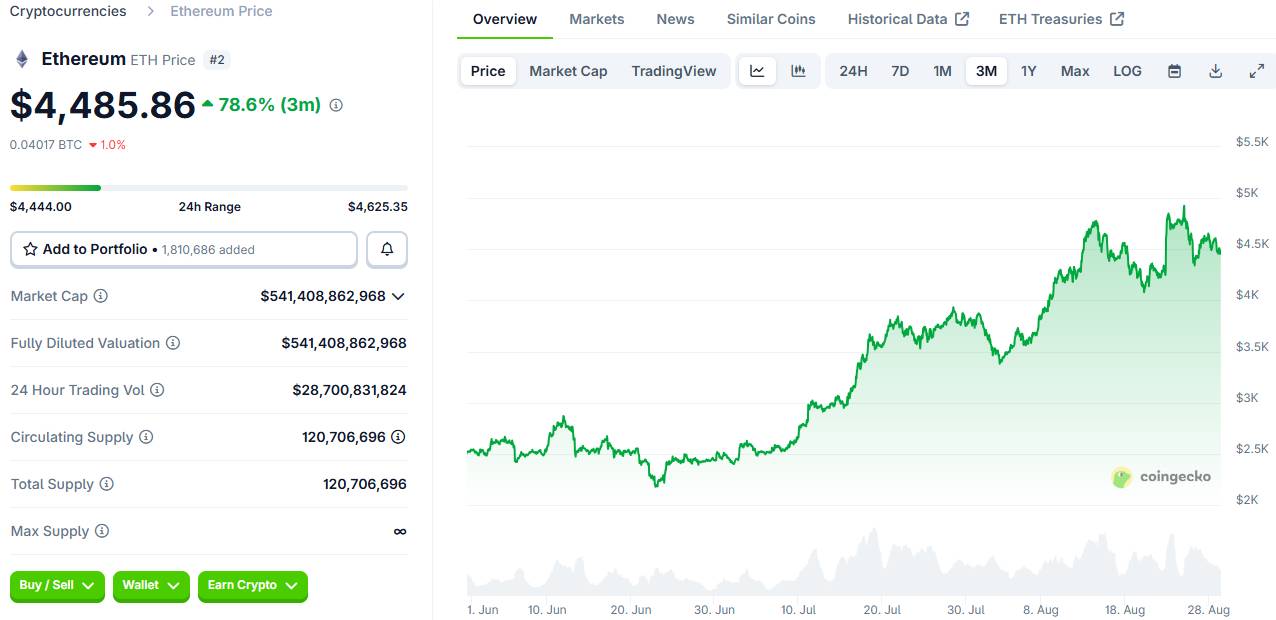Open the Markets tab
The height and width of the screenshot is (620, 1276).
[597, 19]
